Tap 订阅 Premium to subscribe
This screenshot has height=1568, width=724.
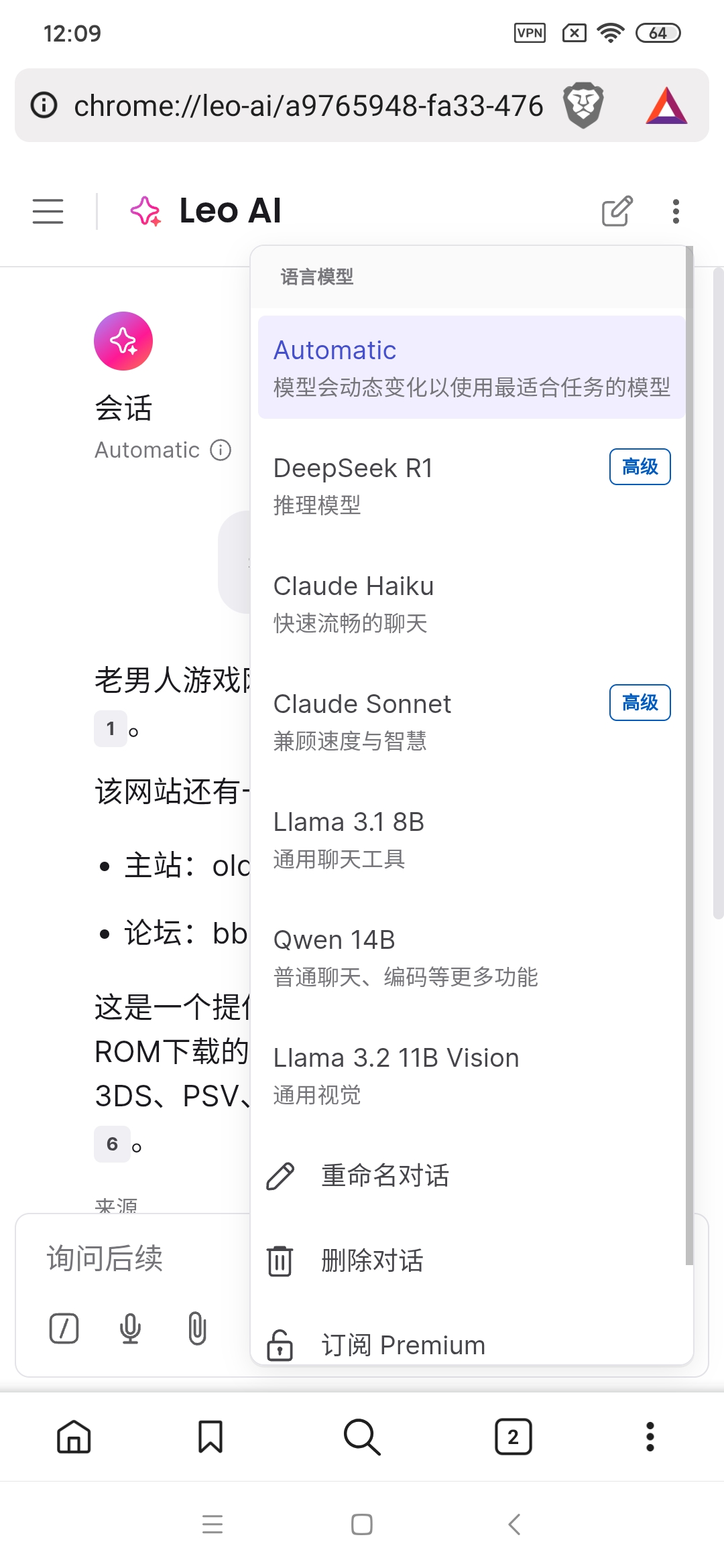point(401,1344)
